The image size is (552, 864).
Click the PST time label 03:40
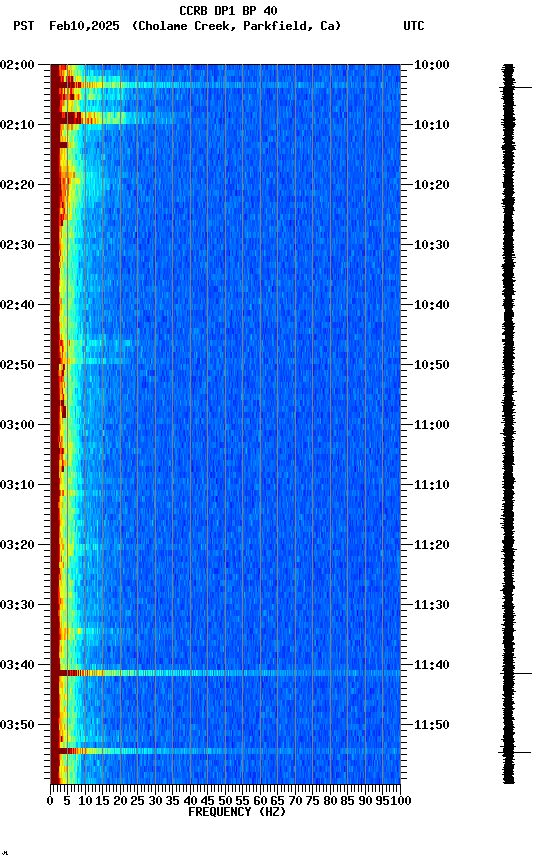click(17, 665)
